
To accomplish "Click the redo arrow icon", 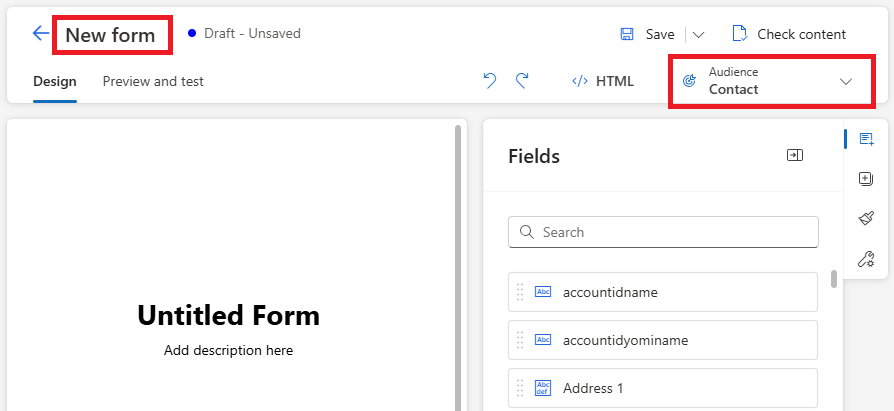I will (522, 81).
